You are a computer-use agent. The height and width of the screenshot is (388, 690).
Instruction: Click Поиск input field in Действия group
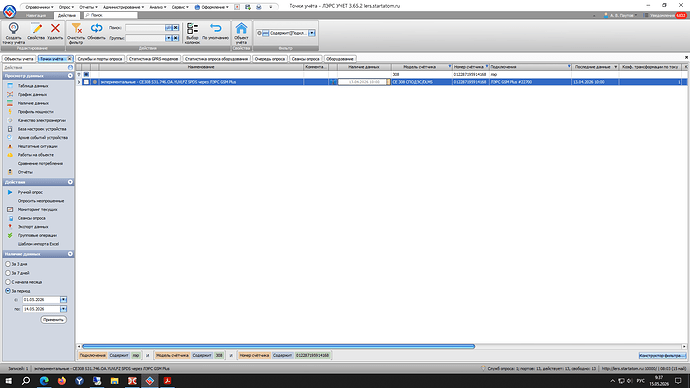[x=145, y=28]
